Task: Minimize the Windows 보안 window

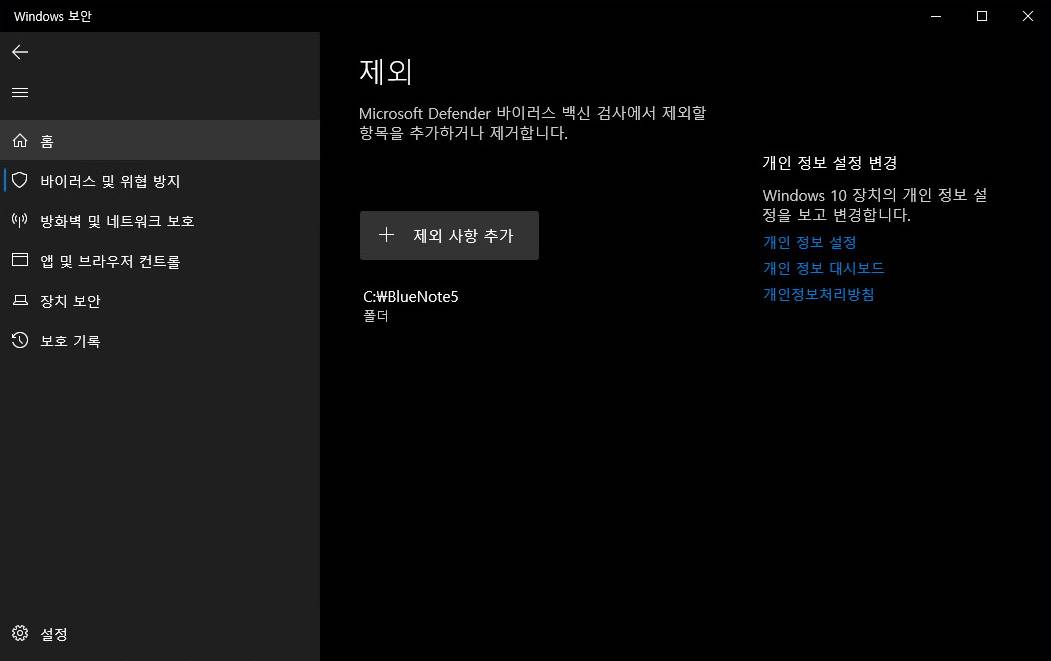Action: (x=936, y=16)
